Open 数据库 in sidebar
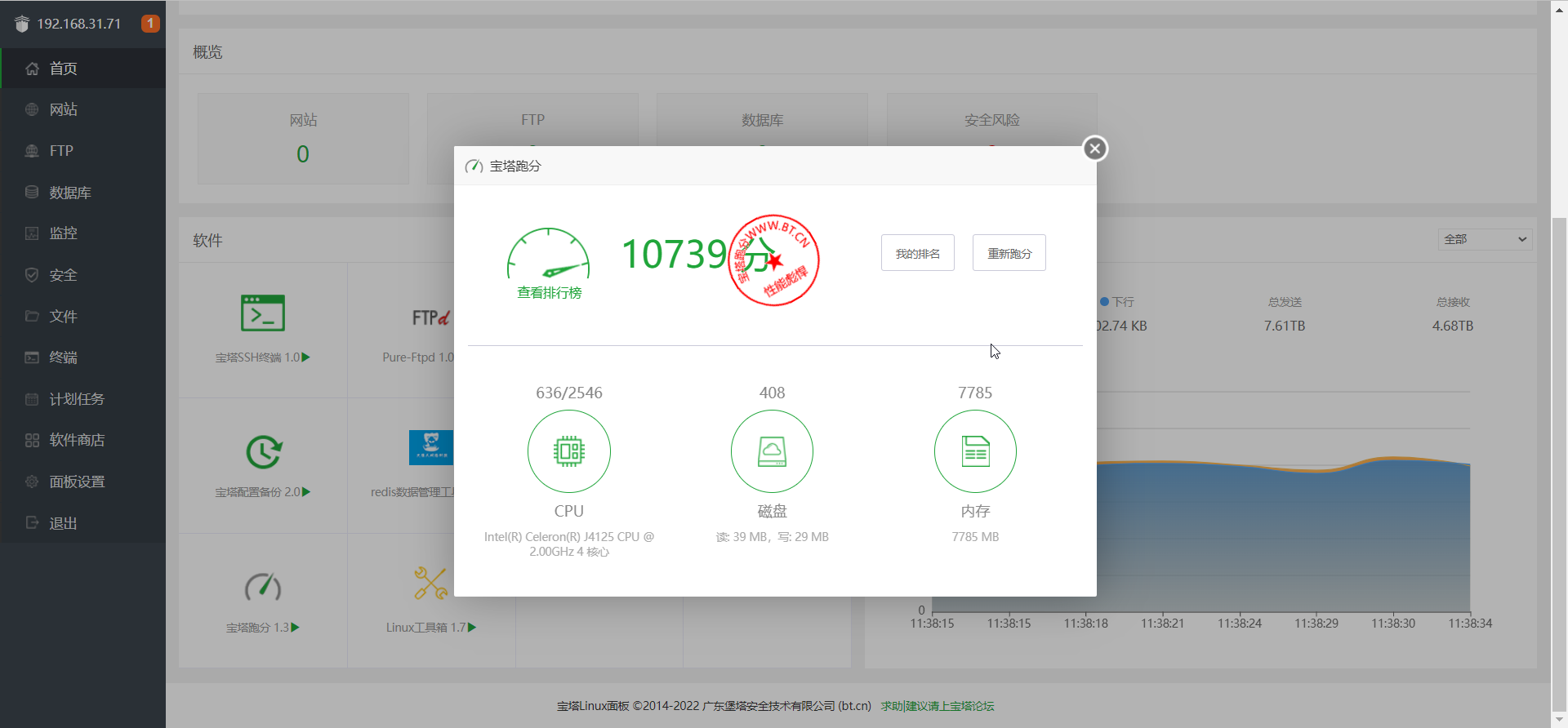The width and height of the screenshot is (1568, 728). 83,193
